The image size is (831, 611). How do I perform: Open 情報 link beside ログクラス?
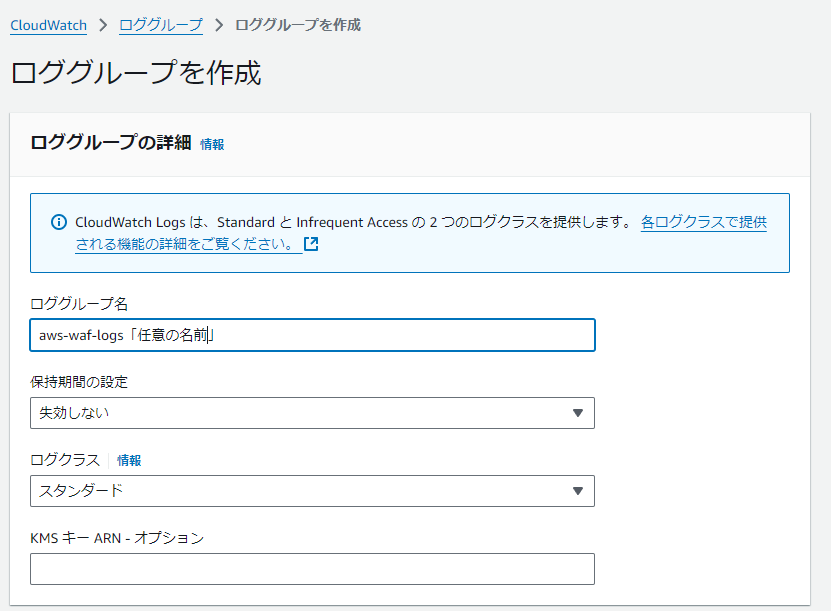tap(129, 460)
